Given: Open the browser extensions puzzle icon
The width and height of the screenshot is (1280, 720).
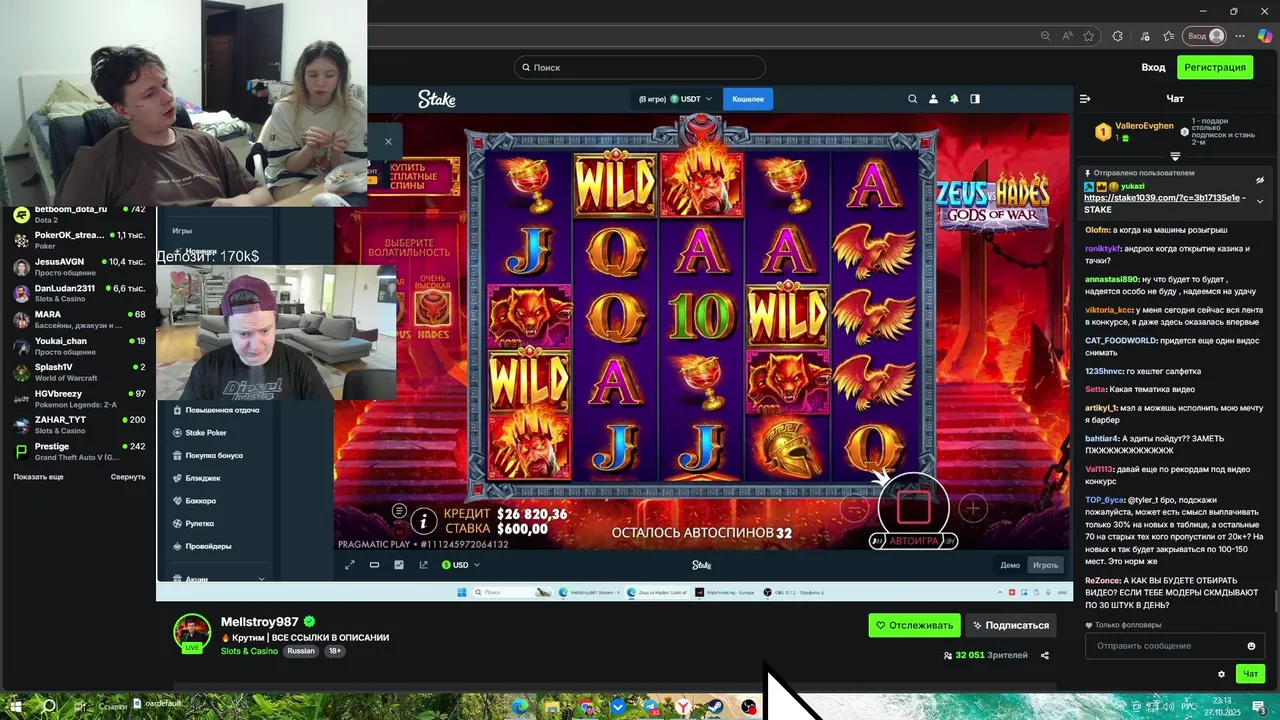Looking at the screenshot, I should (1117, 36).
